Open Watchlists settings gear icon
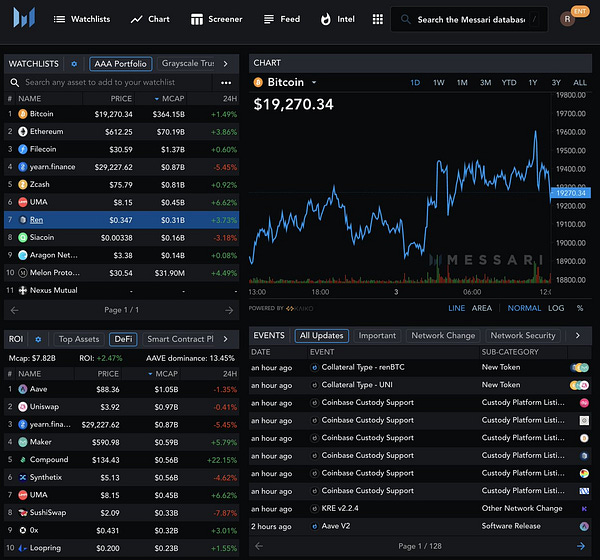Viewport: 600px width, 560px height. (74, 64)
